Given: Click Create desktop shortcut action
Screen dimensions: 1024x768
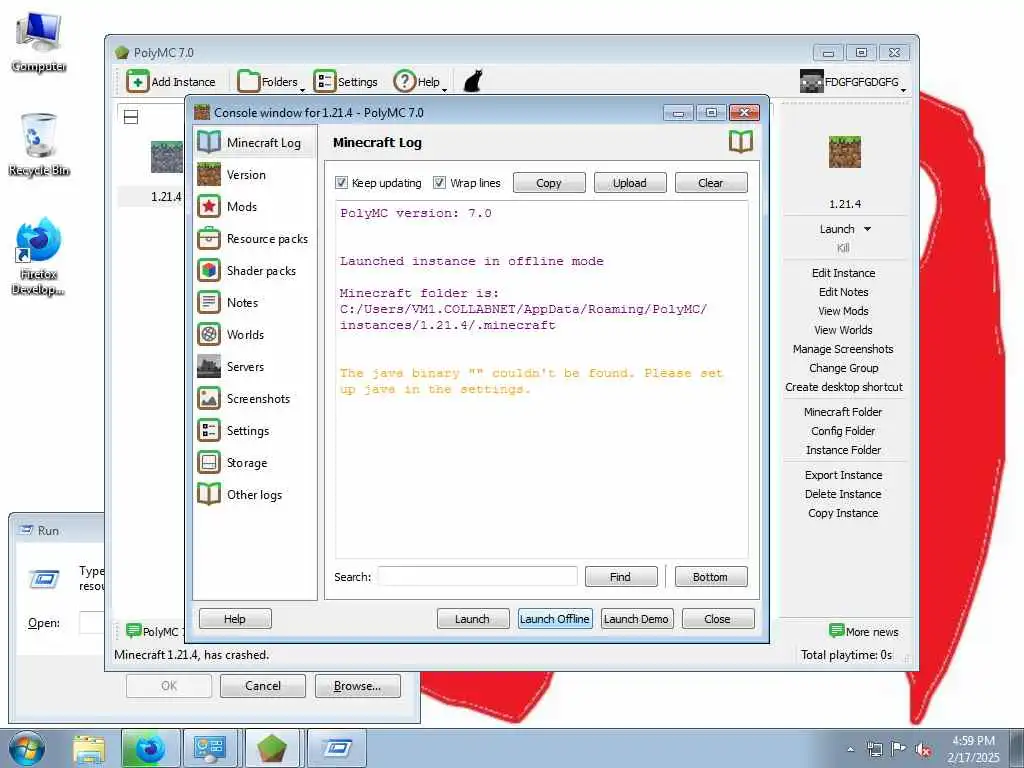Looking at the screenshot, I should (844, 387).
